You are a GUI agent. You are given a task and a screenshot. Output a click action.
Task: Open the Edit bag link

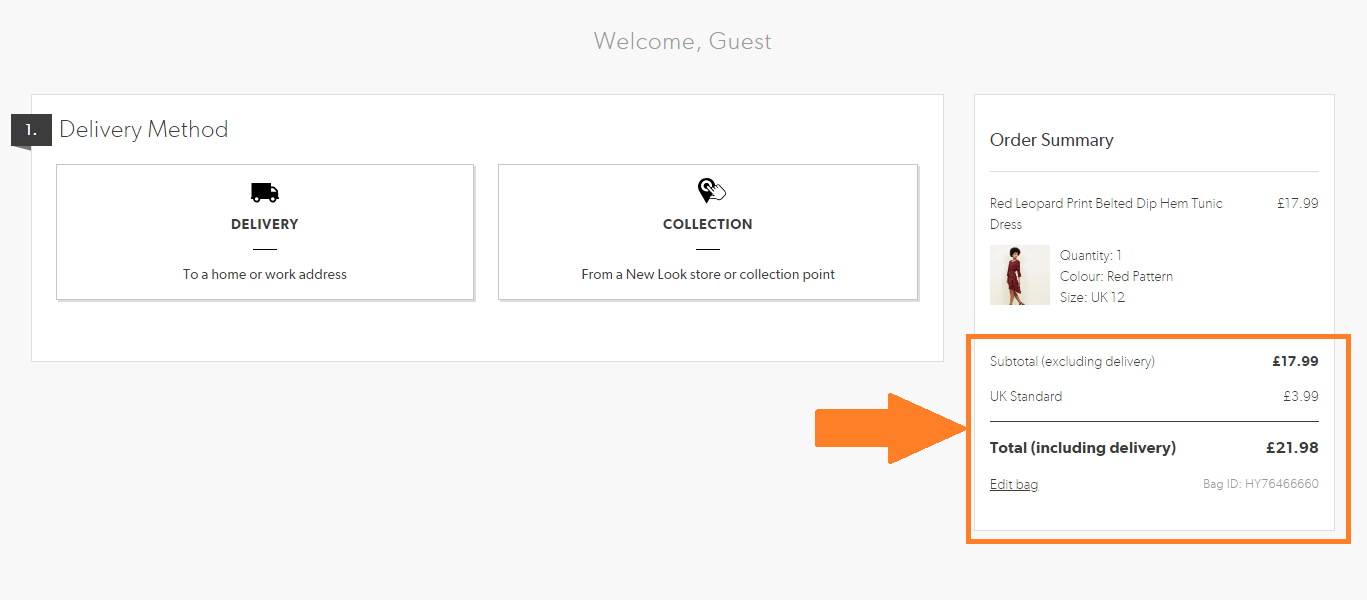(x=1014, y=484)
